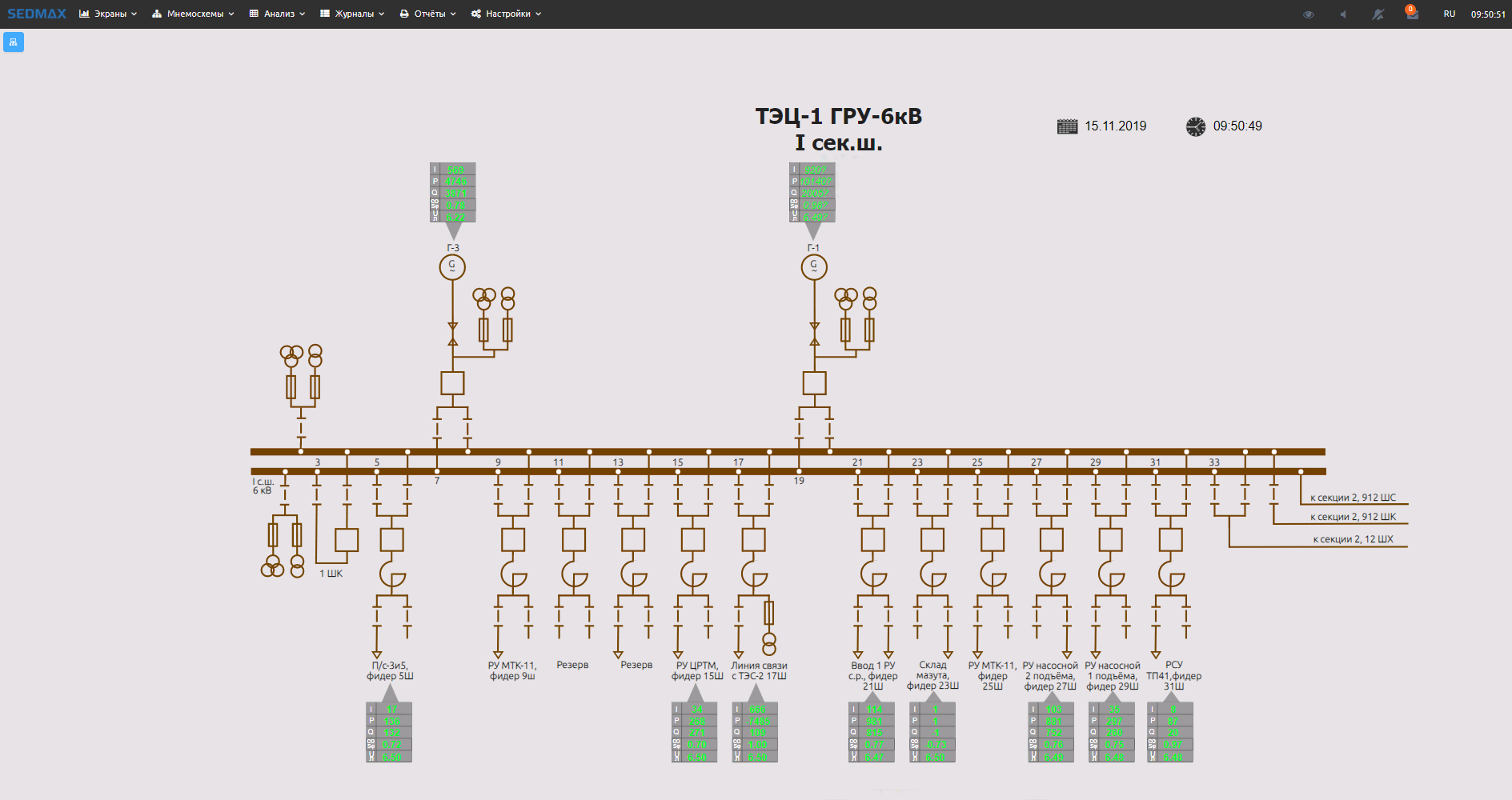Open the messages inbox with 0 badge
The height and width of the screenshot is (800, 1512).
[x=1412, y=14]
